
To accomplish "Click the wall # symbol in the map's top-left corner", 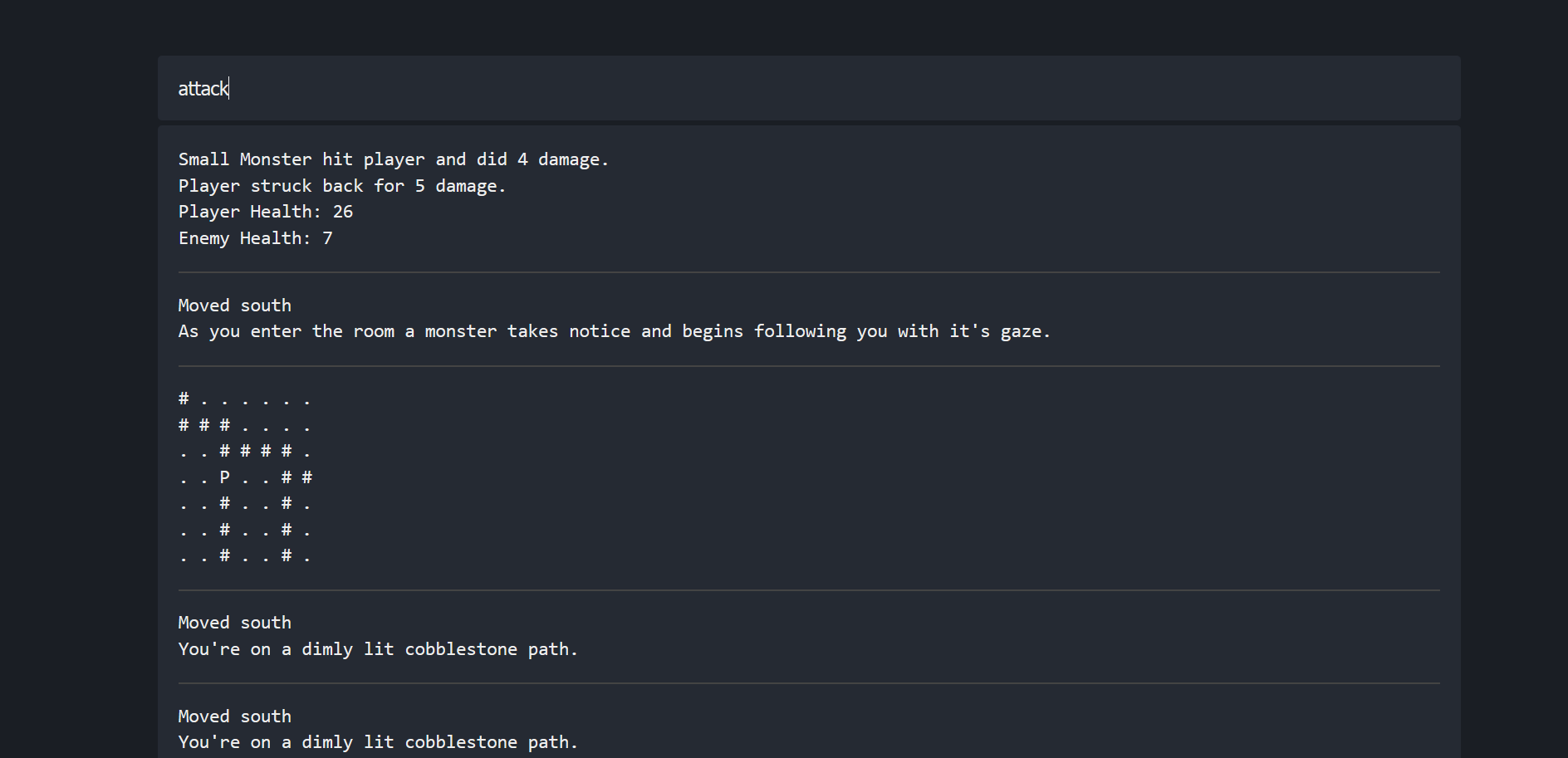I will 182,399.
